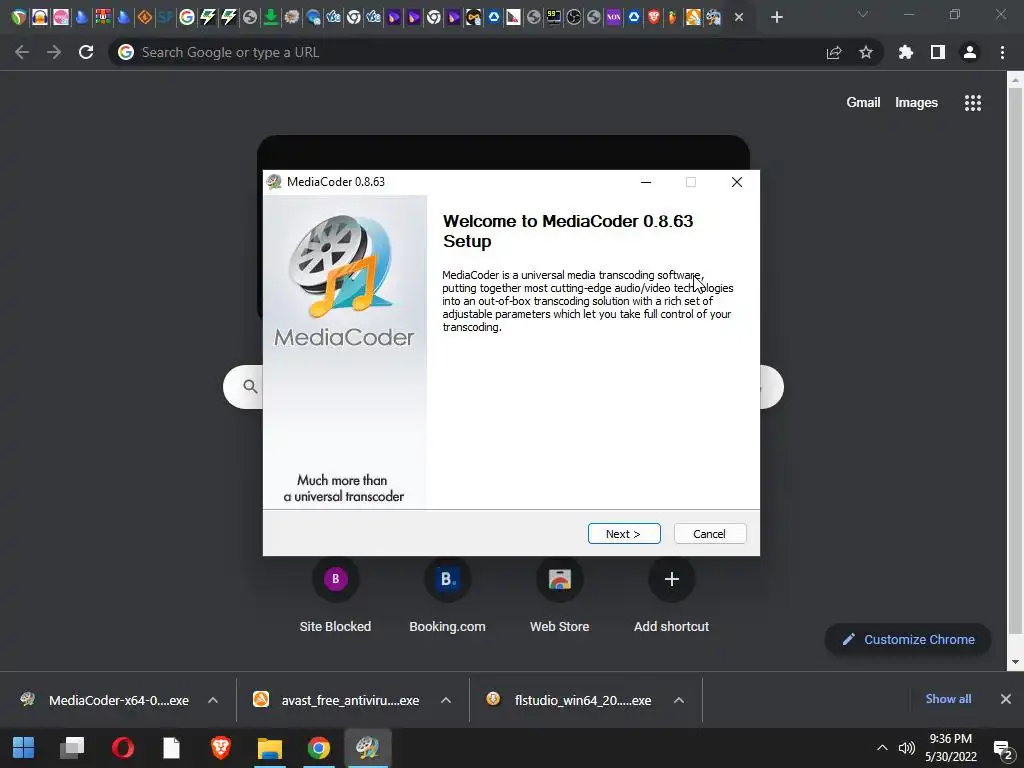Switch to the green download arrow tab
The height and width of the screenshot is (768, 1024).
pyautogui.click(x=270, y=17)
